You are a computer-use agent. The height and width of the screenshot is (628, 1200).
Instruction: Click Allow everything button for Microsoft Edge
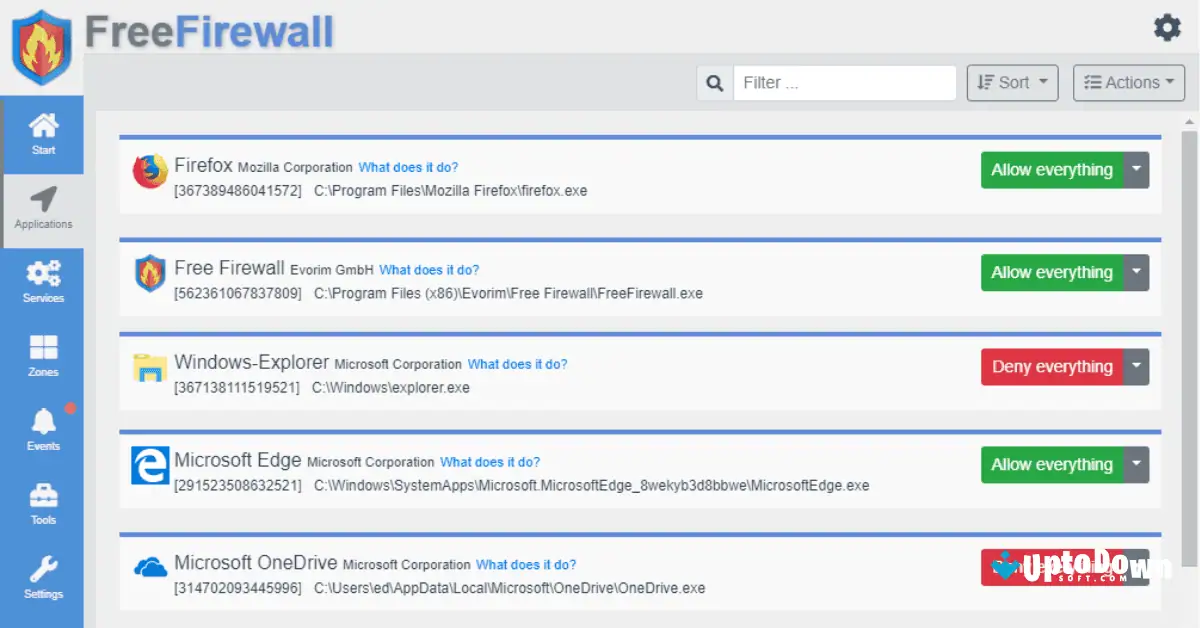point(1052,464)
